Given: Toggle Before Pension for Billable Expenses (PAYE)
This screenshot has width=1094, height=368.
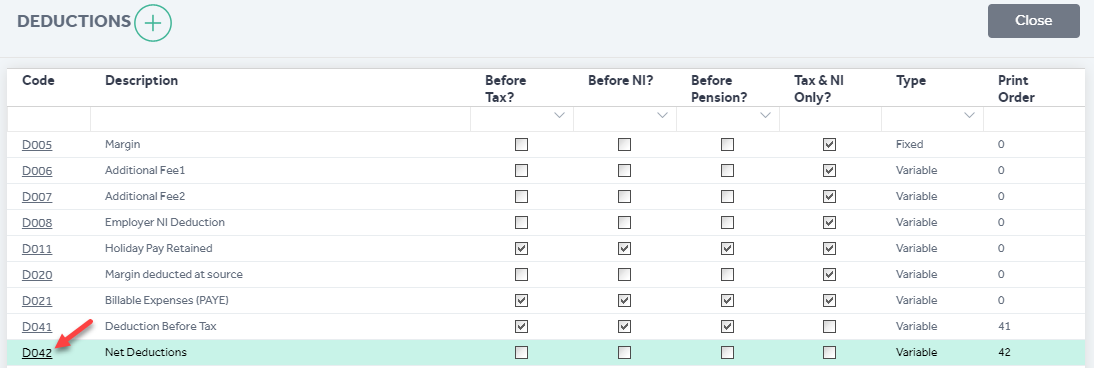Looking at the screenshot, I should coord(727,300).
